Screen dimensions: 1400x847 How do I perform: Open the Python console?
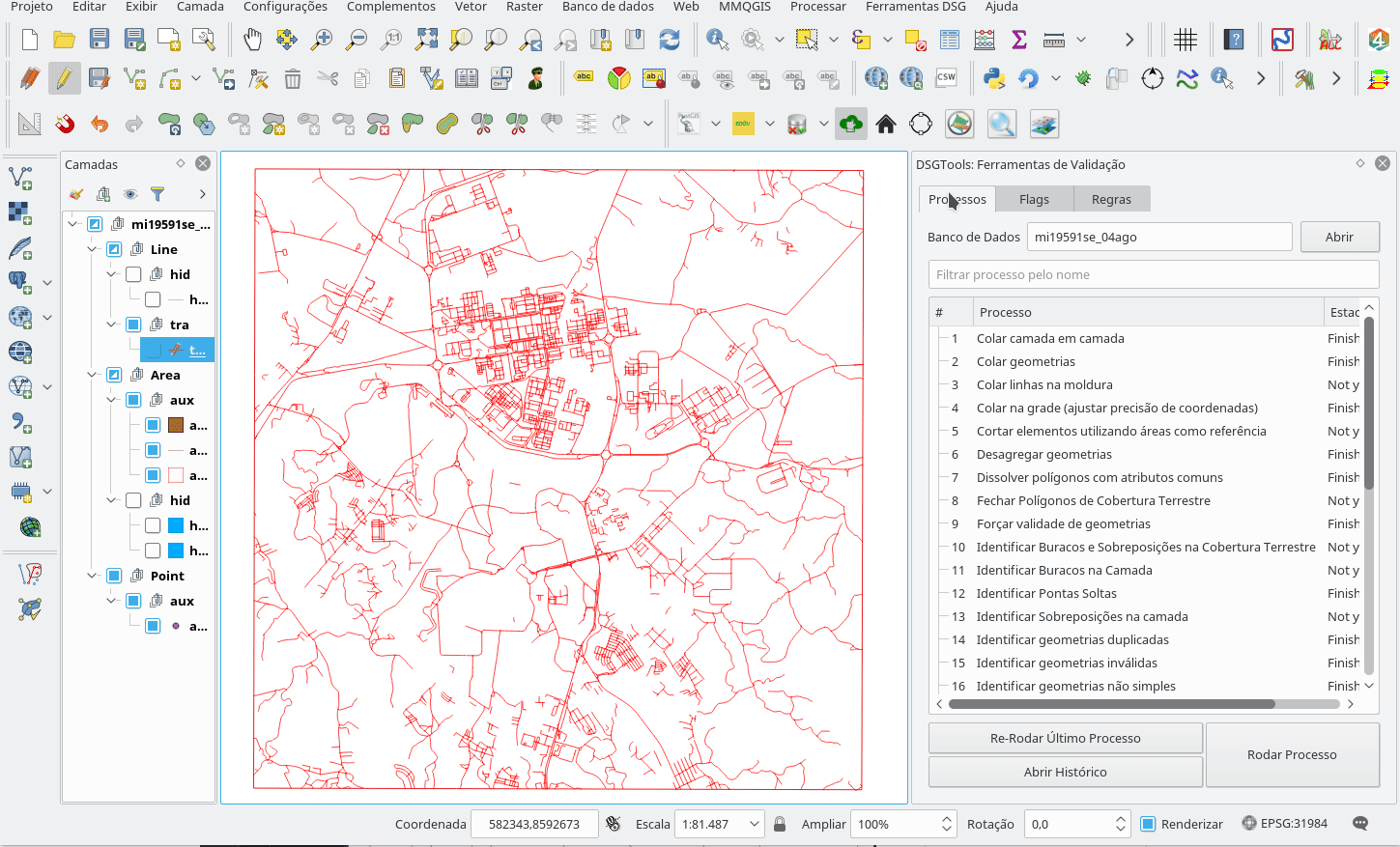click(x=993, y=78)
